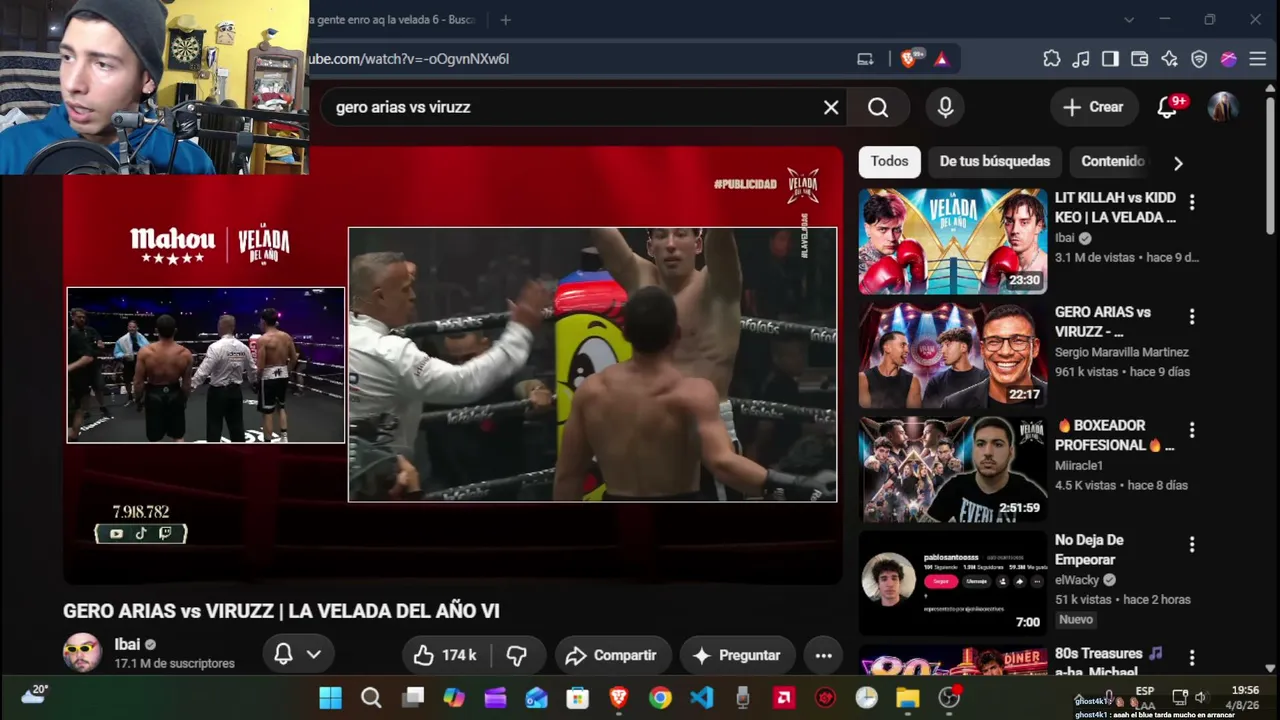Open options for No Deja De Empeorar video
1280x720 pixels.
click(1191, 544)
